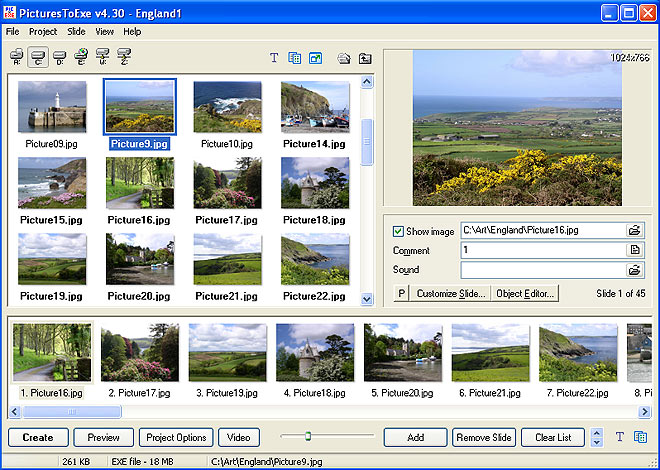
Task: Open the Project menu
Action: 43,32
